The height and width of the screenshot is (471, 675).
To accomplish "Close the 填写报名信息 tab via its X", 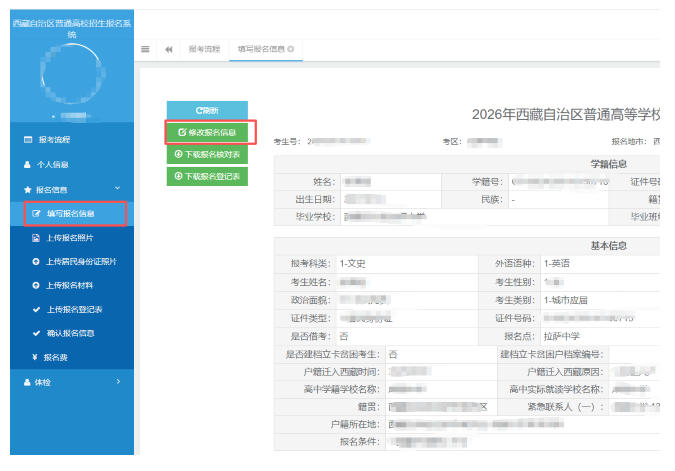I will pyautogui.click(x=291, y=49).
